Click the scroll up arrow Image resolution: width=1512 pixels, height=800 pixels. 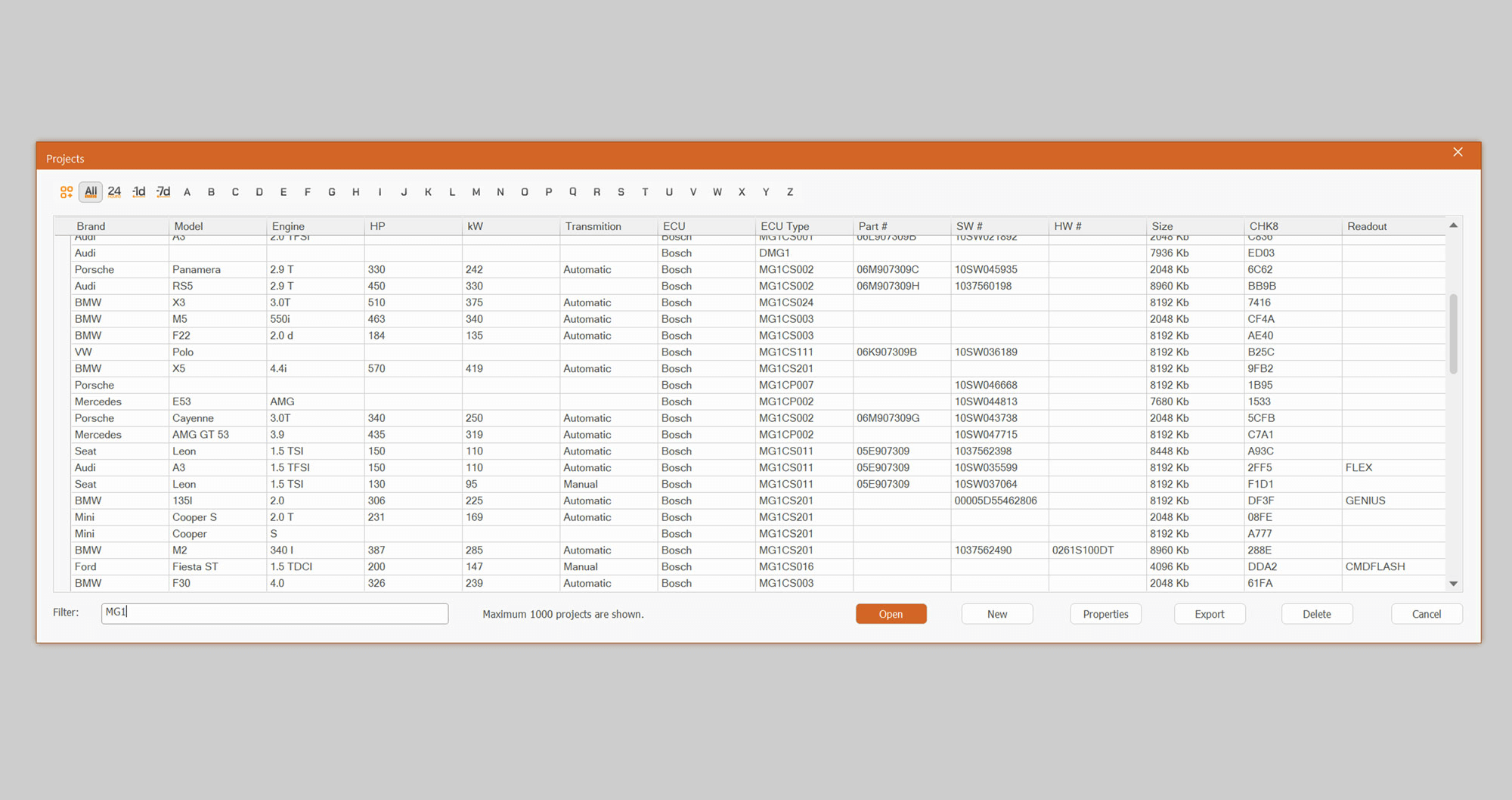pos(1453,225)
